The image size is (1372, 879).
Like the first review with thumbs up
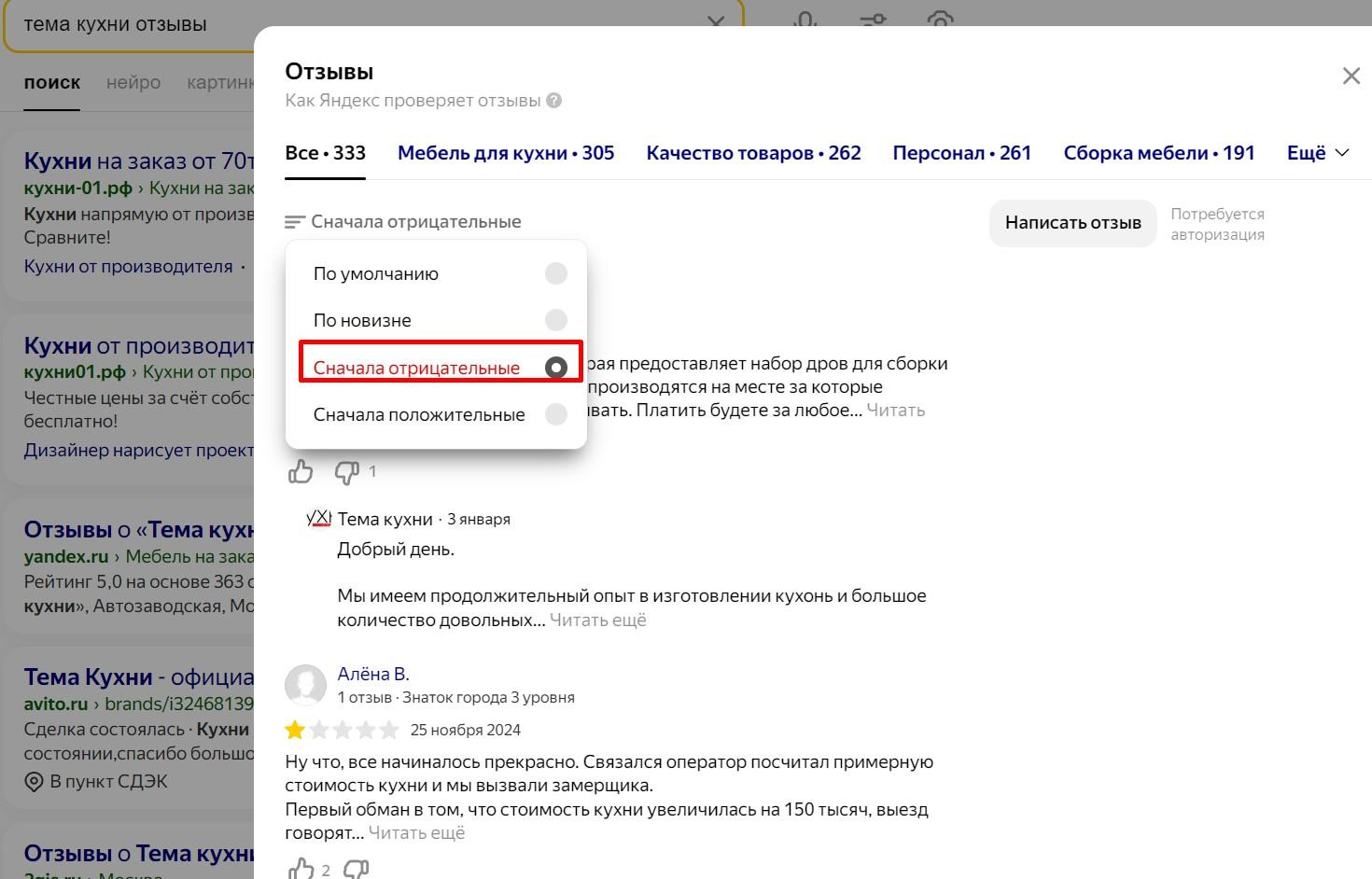point(301,472)
